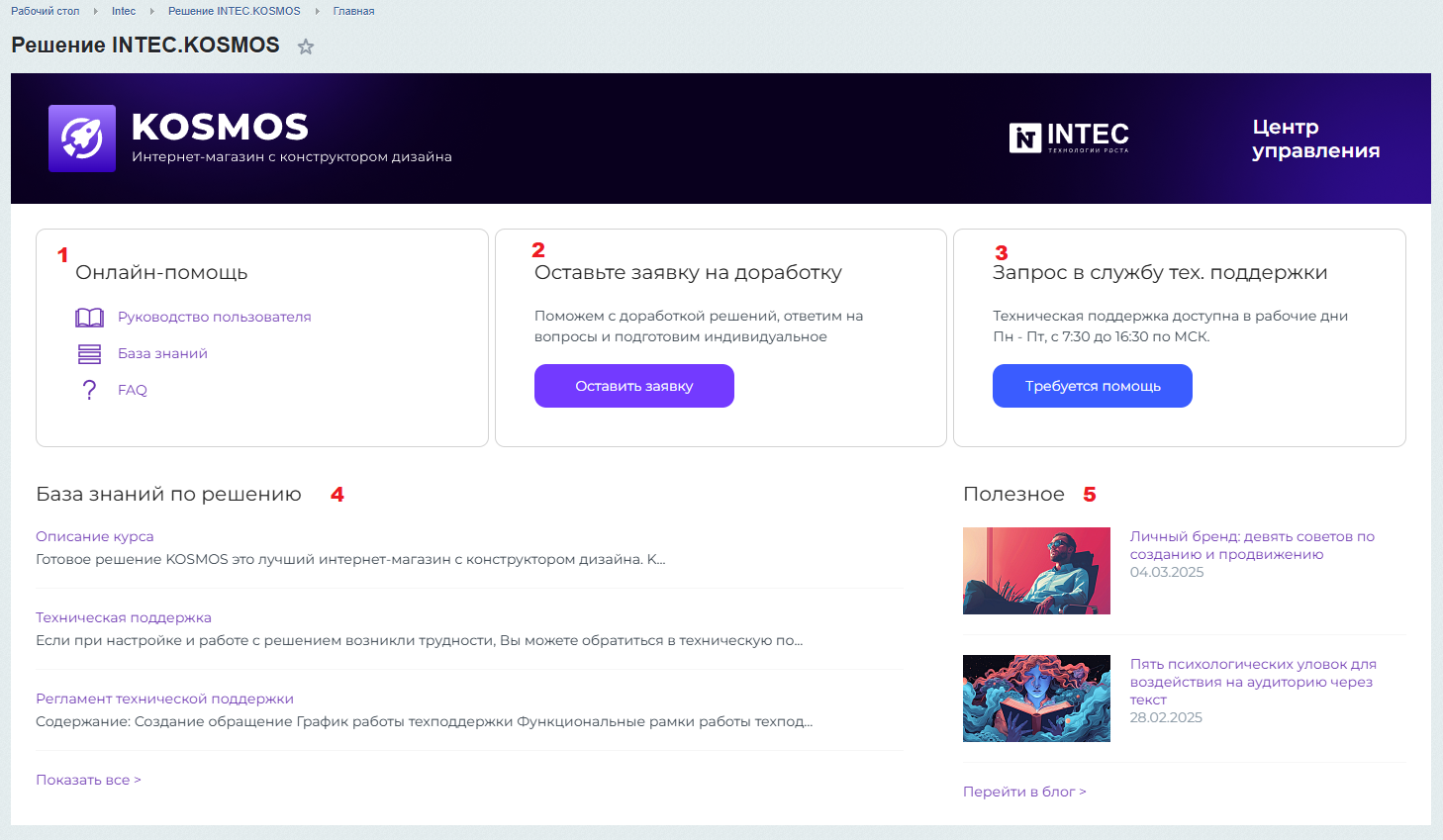Viewport: 1443px width, 840px height.
Task: Click the Готовое решение KOSMOS description text
Action: pyautogui.click(x=350, y=559)
